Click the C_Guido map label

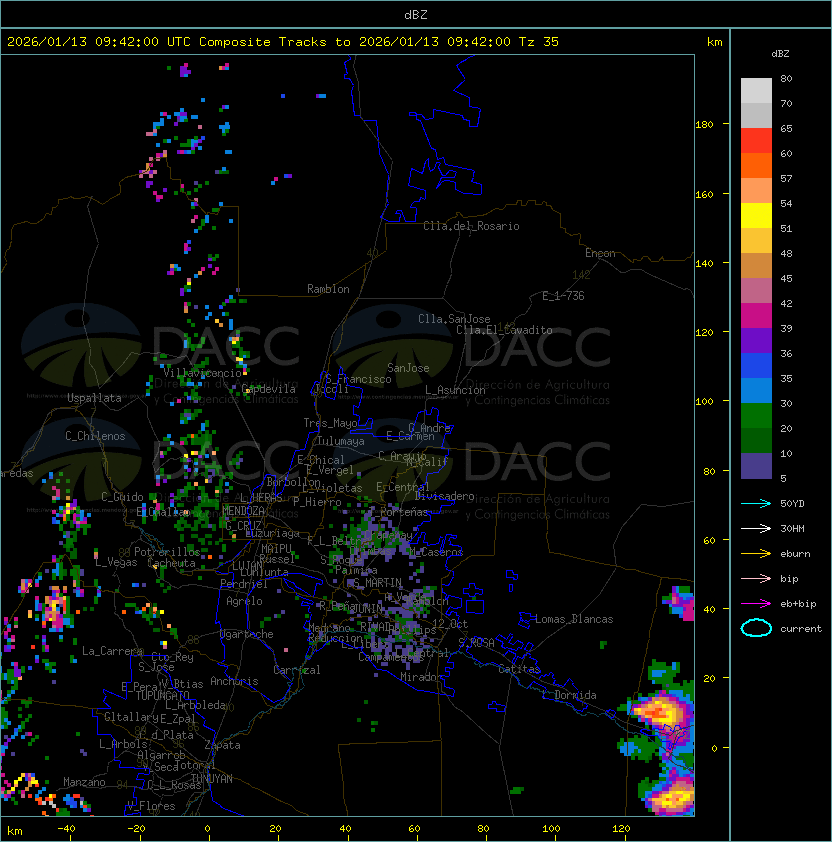122,497
